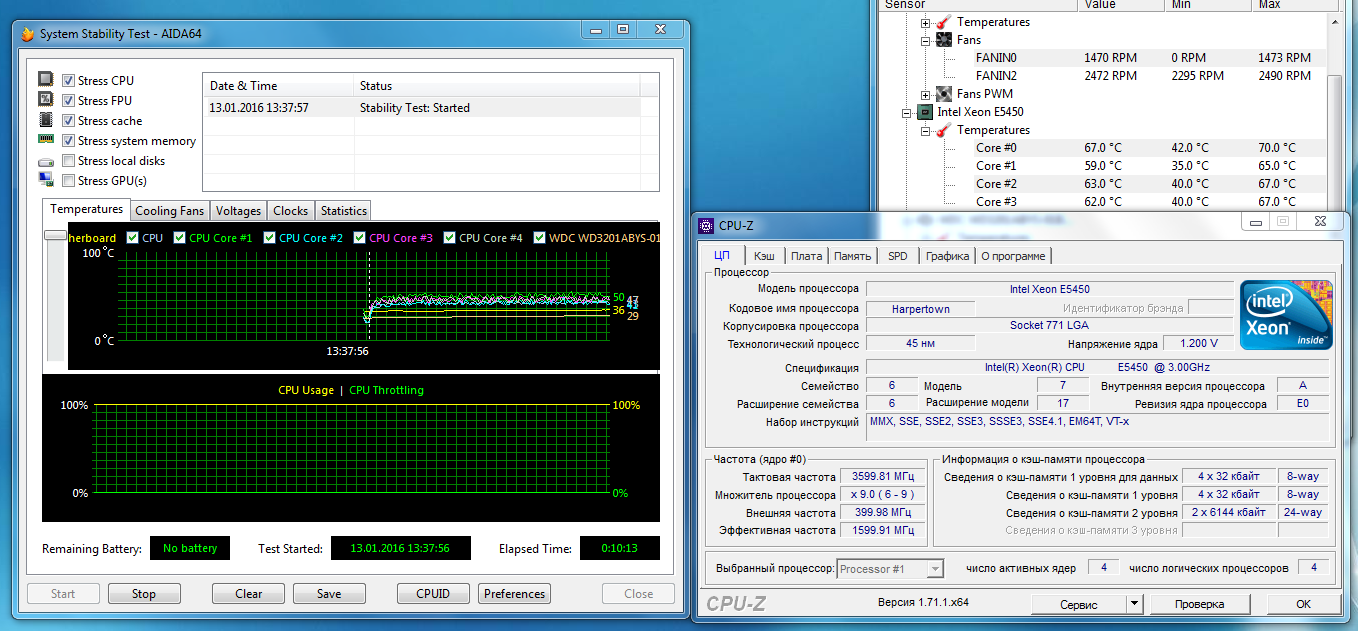Click the Fans icon in sensor tree
The width and height of the screenshot is (1358, 631).
click(943, 40)
